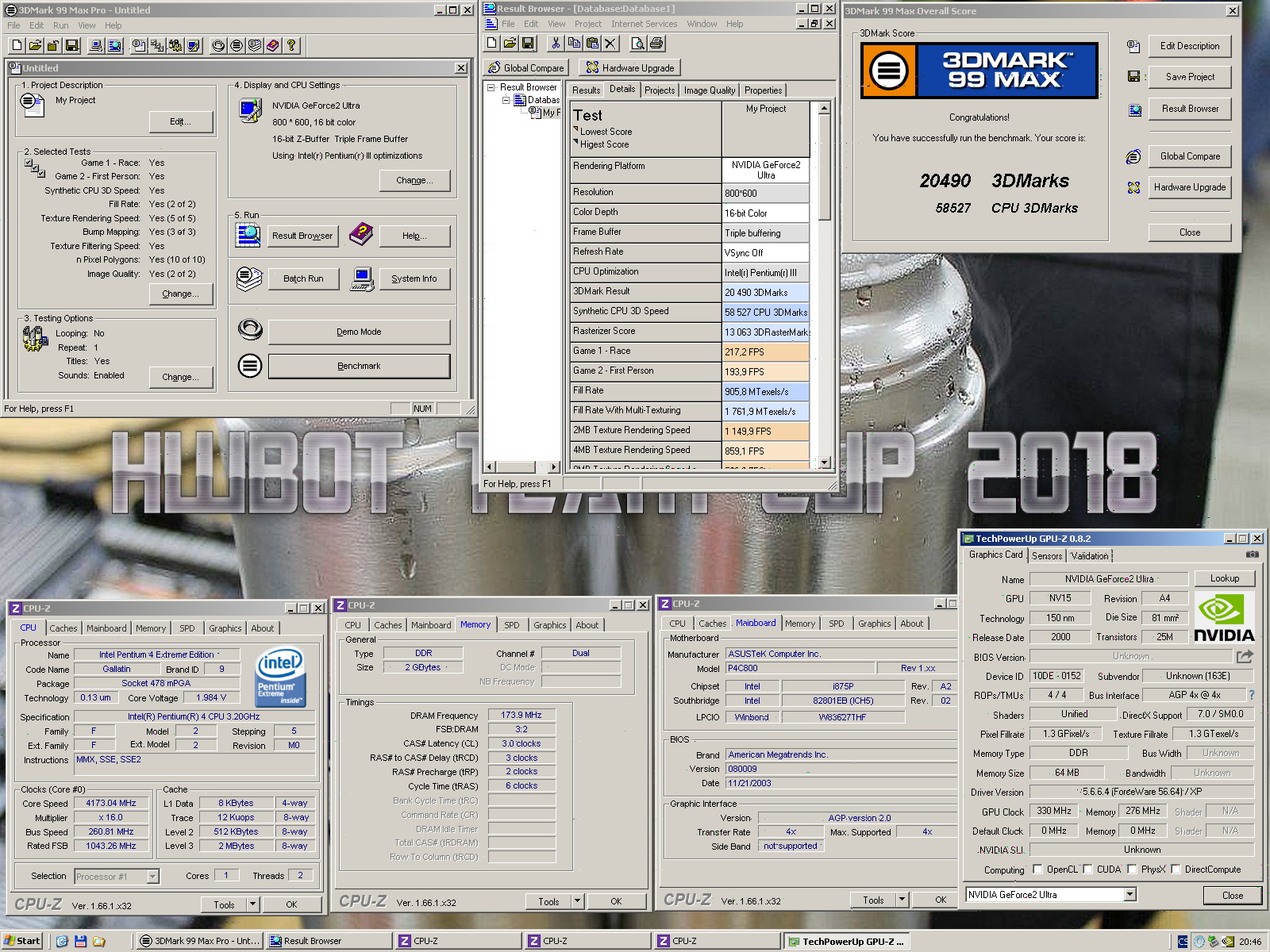This screenshot has width=1270, height=952.
Task: Click Lookup button in GPU-Z
Action: pos(1224,578)
